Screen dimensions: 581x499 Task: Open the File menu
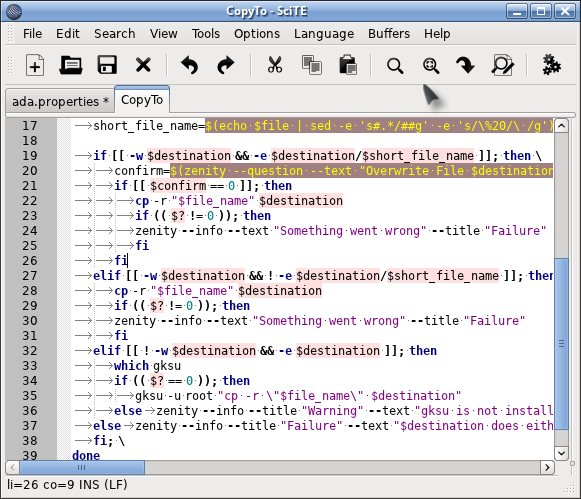pyautogui.click(x=32, y=34)
